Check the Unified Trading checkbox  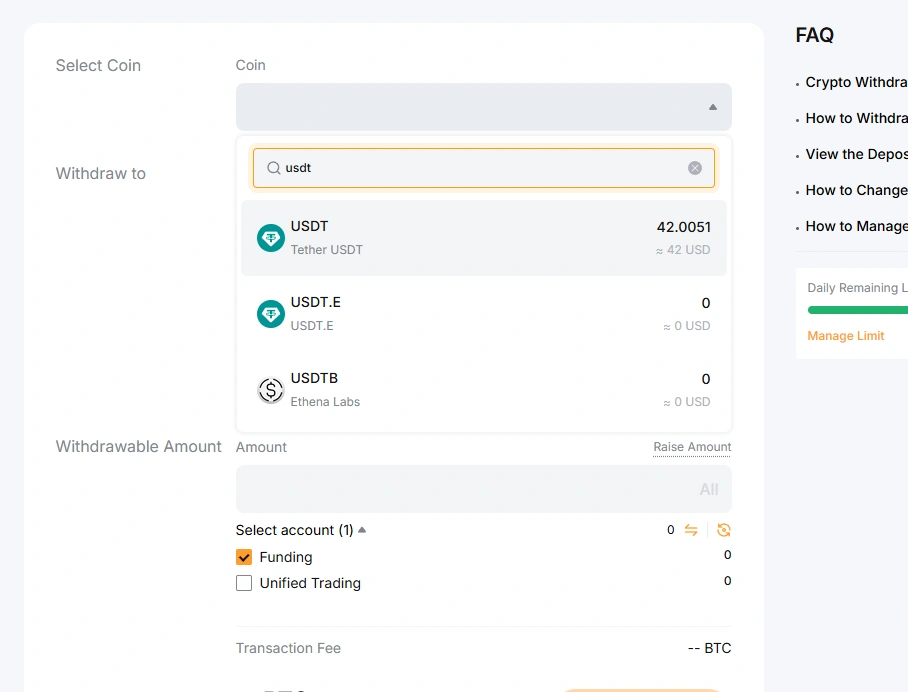point(244,583)
